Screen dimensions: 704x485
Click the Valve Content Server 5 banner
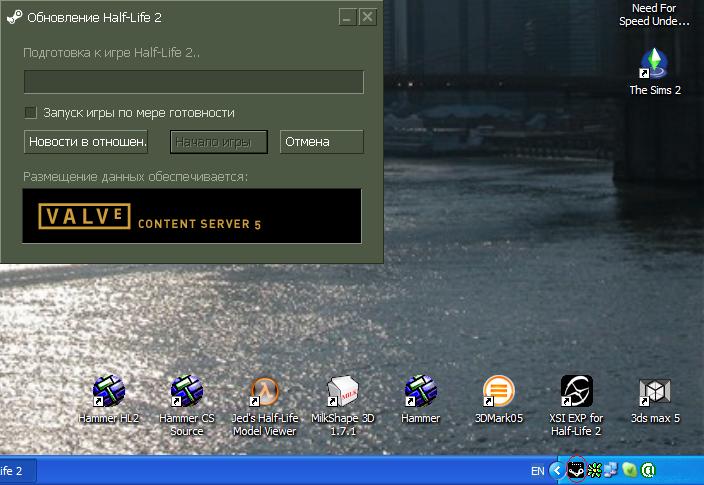click(192, 216)
